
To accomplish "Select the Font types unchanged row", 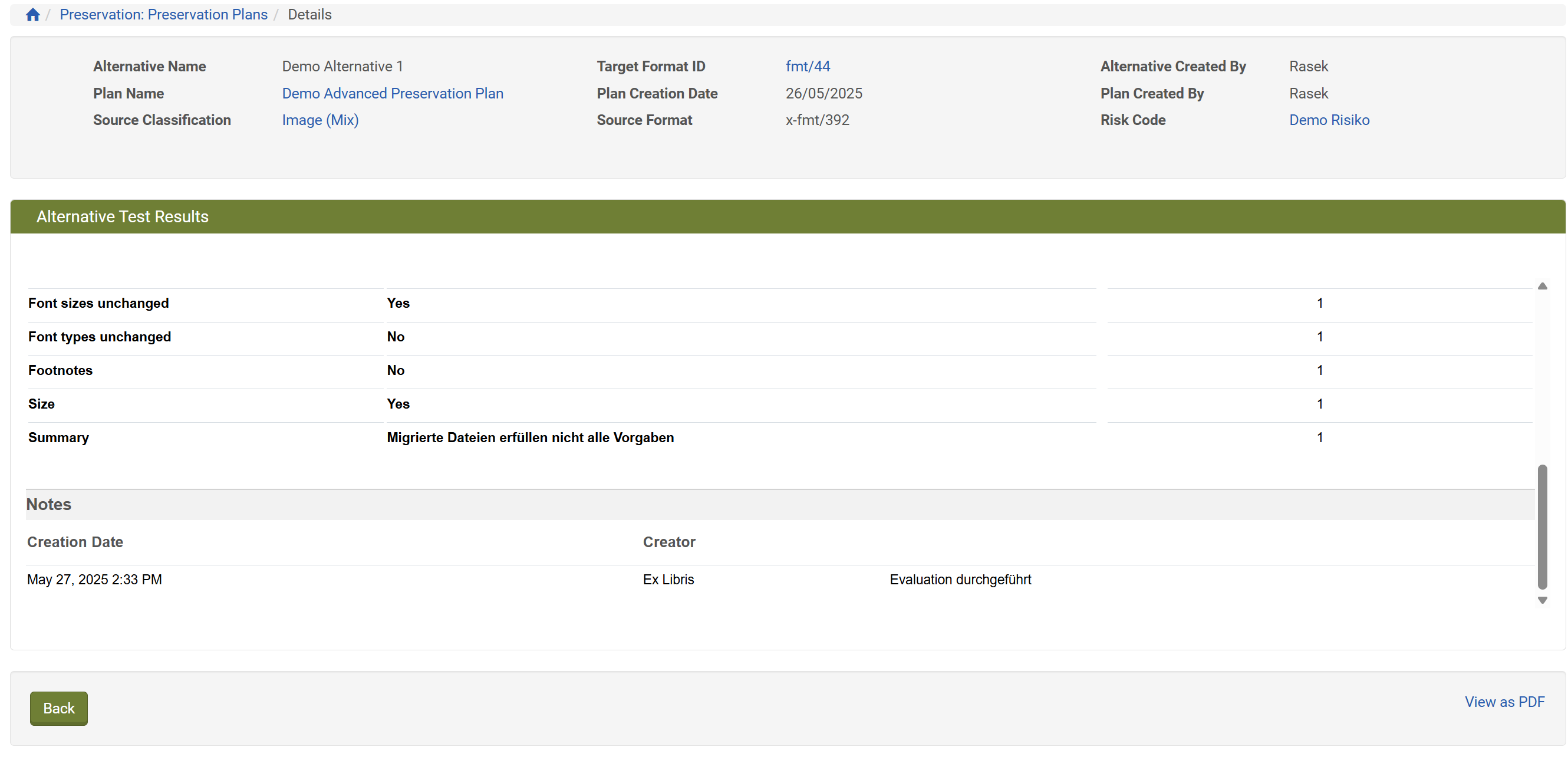I will point(99,337).
